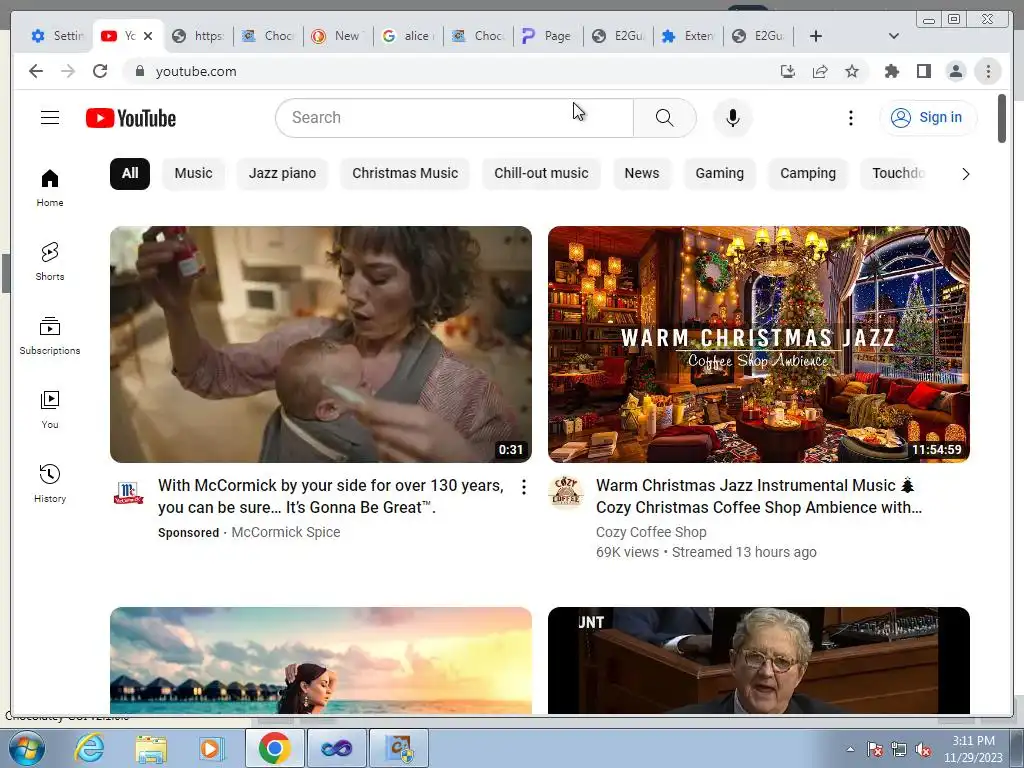The image size is (1024, 768).
Task: Click the YouTube logo
Action: point(131,118)
